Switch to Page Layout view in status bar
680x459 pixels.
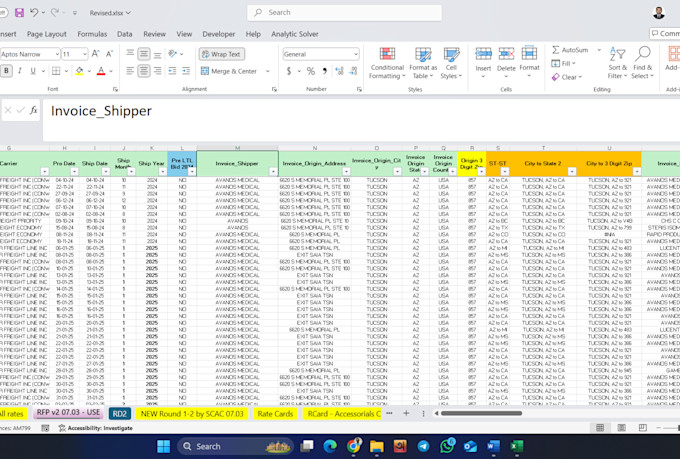(x=621, y=428)
